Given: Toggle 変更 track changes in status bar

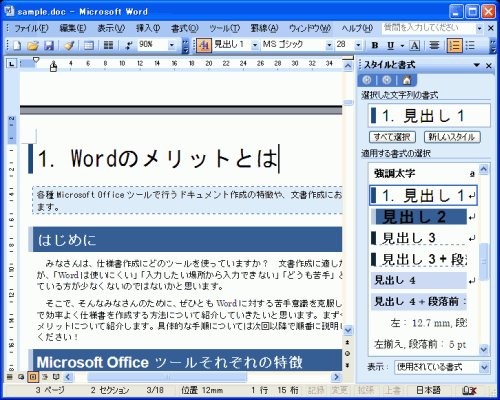Looking at the screenshot, I should pos(340,390).
